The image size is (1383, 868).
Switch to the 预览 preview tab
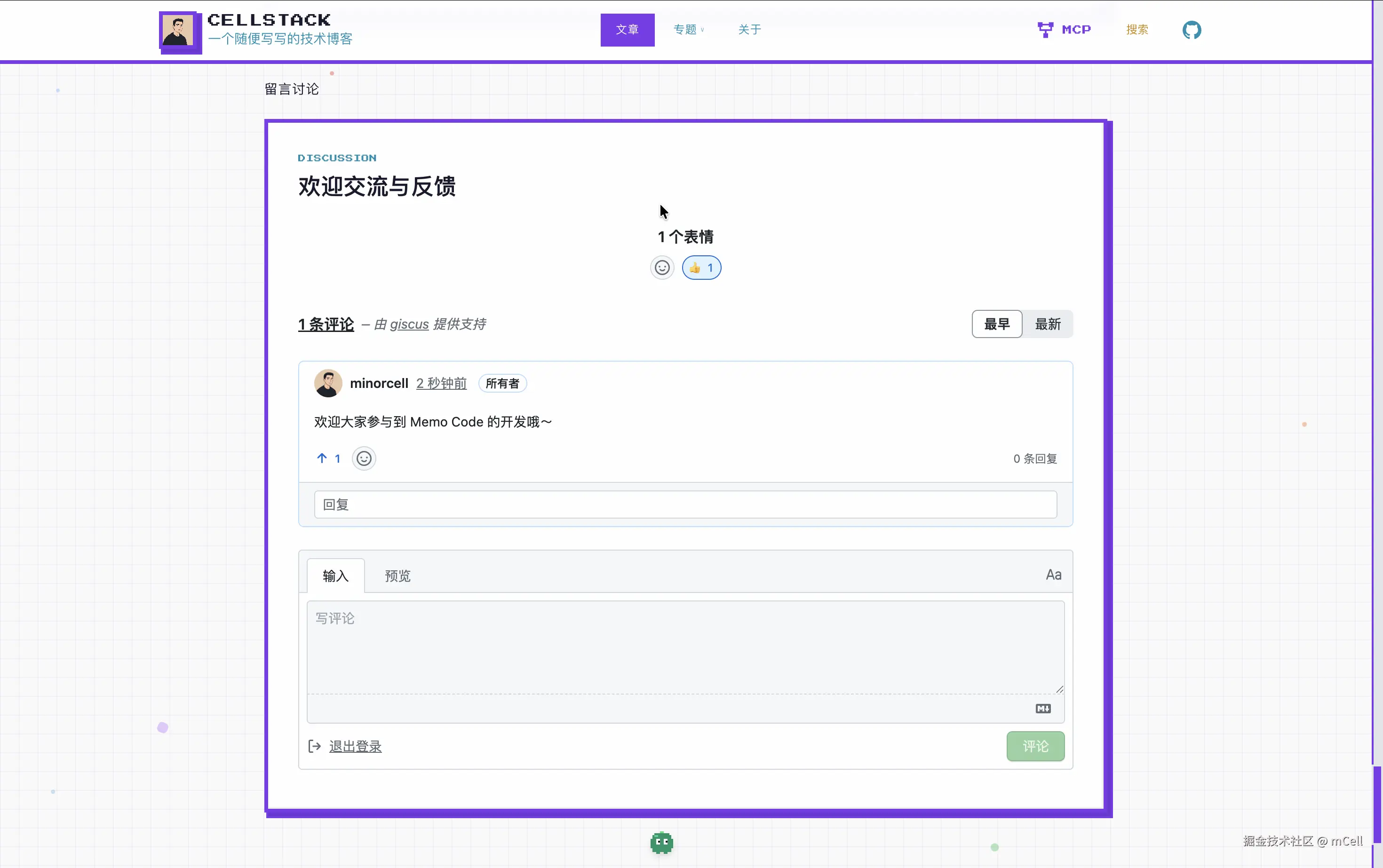tap(397, 576)
